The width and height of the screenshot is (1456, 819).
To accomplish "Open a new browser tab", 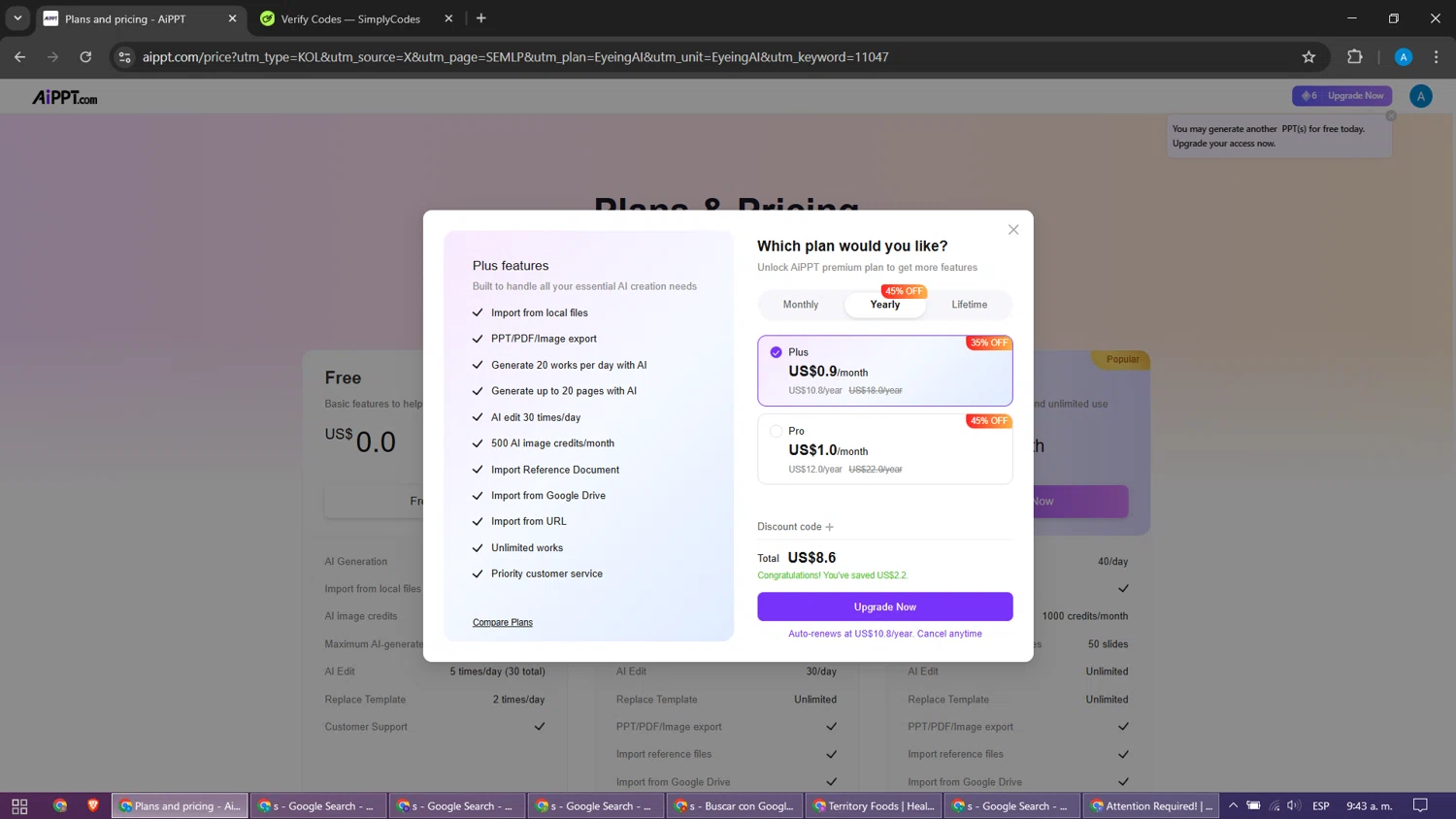I will coord(481,18).
